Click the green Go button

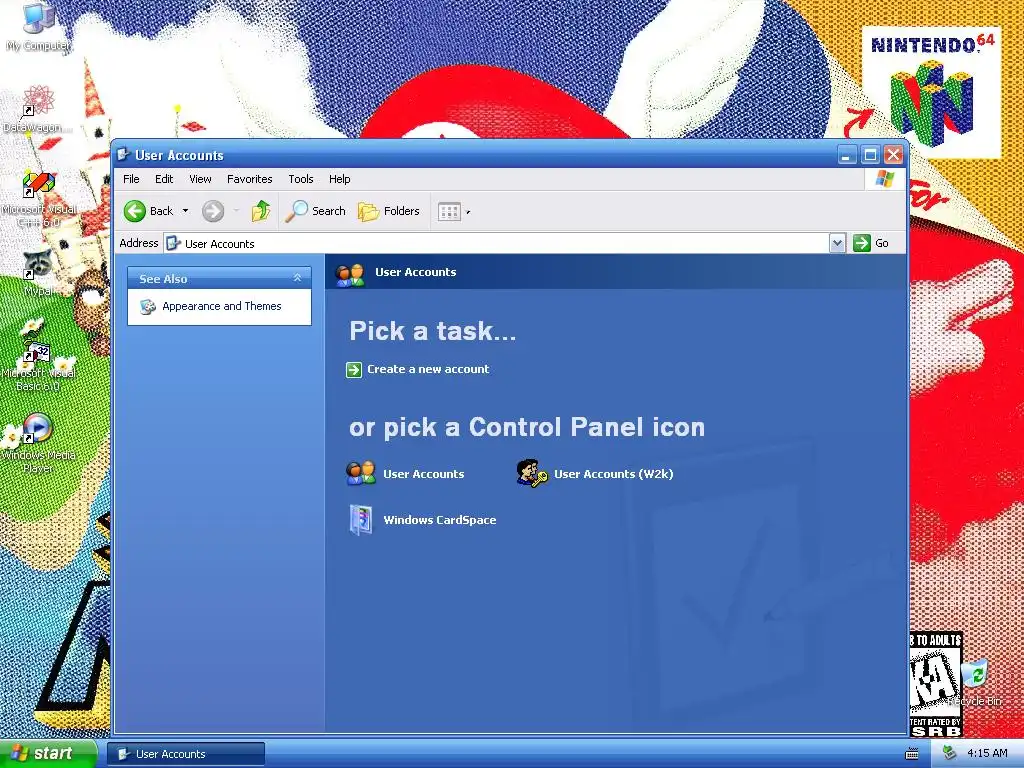(871, 243)
